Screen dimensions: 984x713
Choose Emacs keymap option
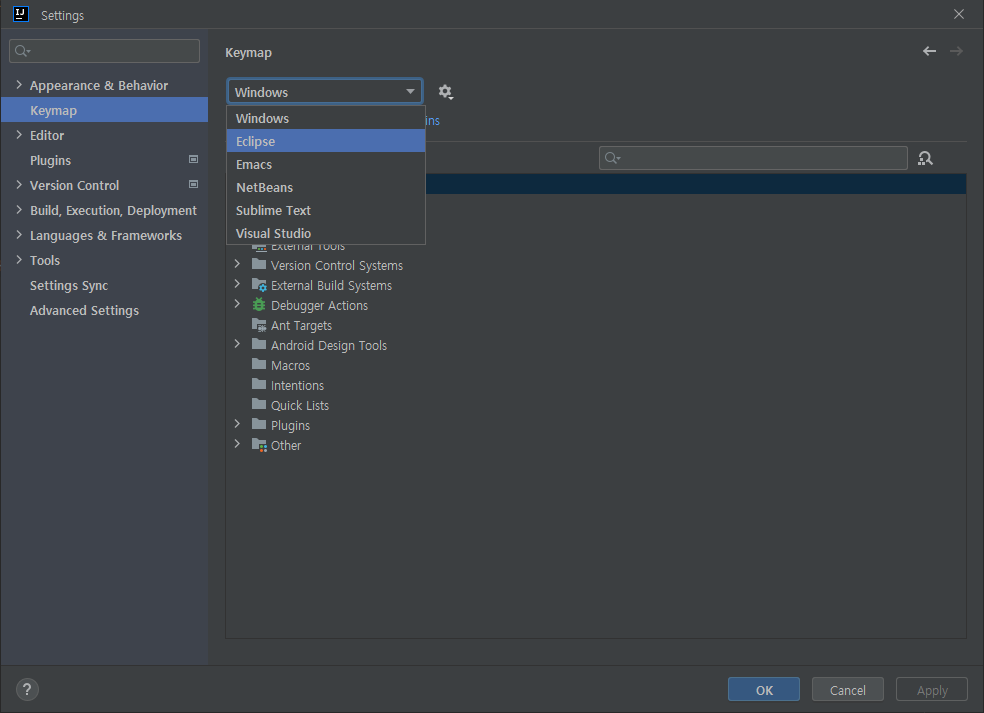coord(326,164)
